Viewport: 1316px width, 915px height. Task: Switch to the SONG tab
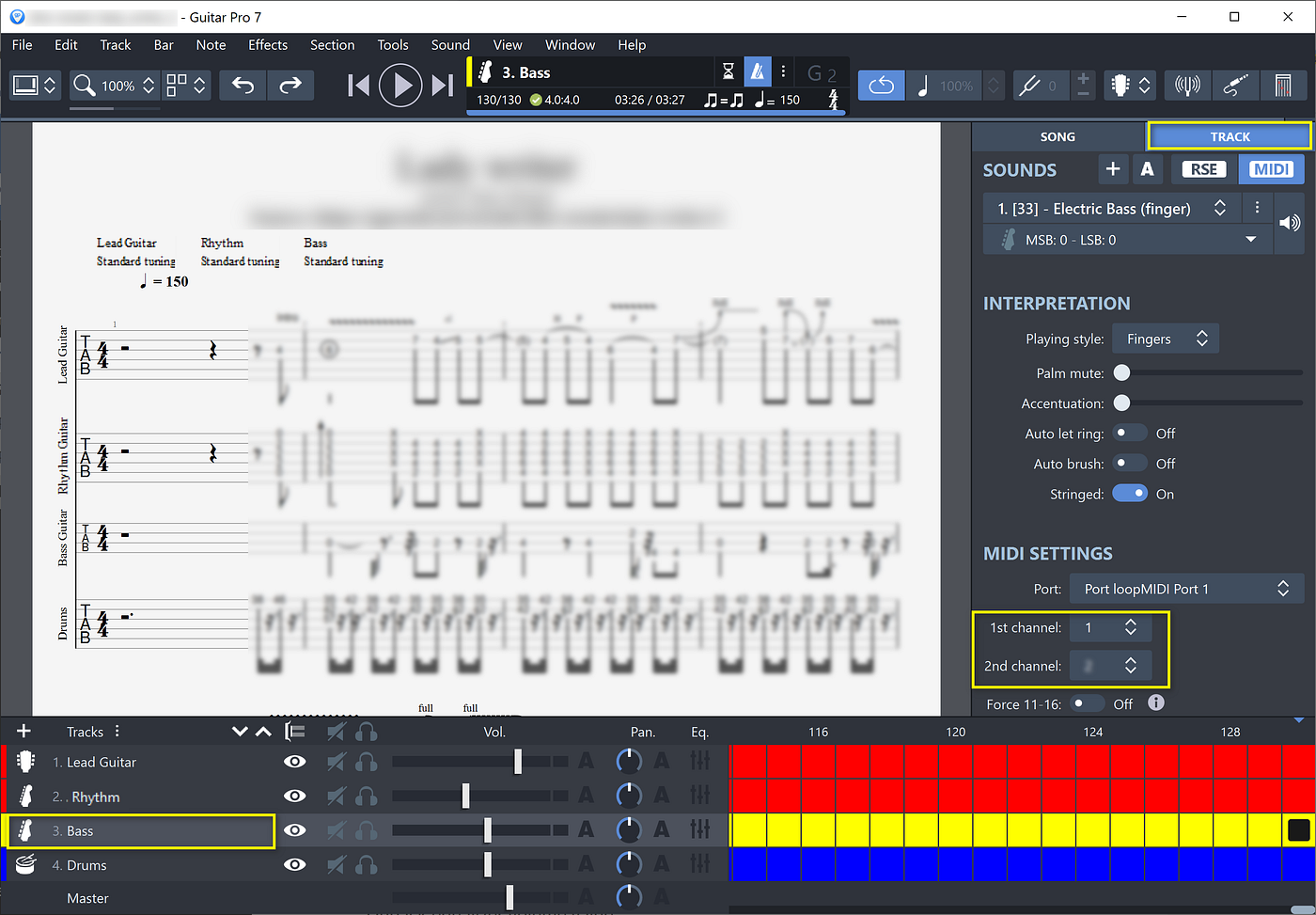[1057, 136]
